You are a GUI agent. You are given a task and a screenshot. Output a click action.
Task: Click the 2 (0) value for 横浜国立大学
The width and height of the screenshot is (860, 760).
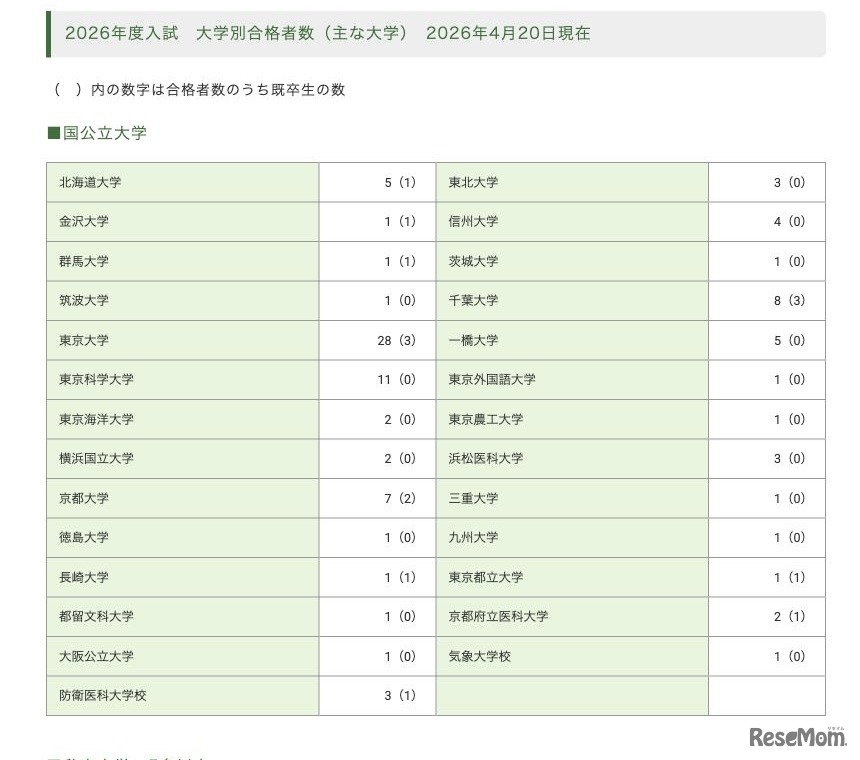(400, 459)
